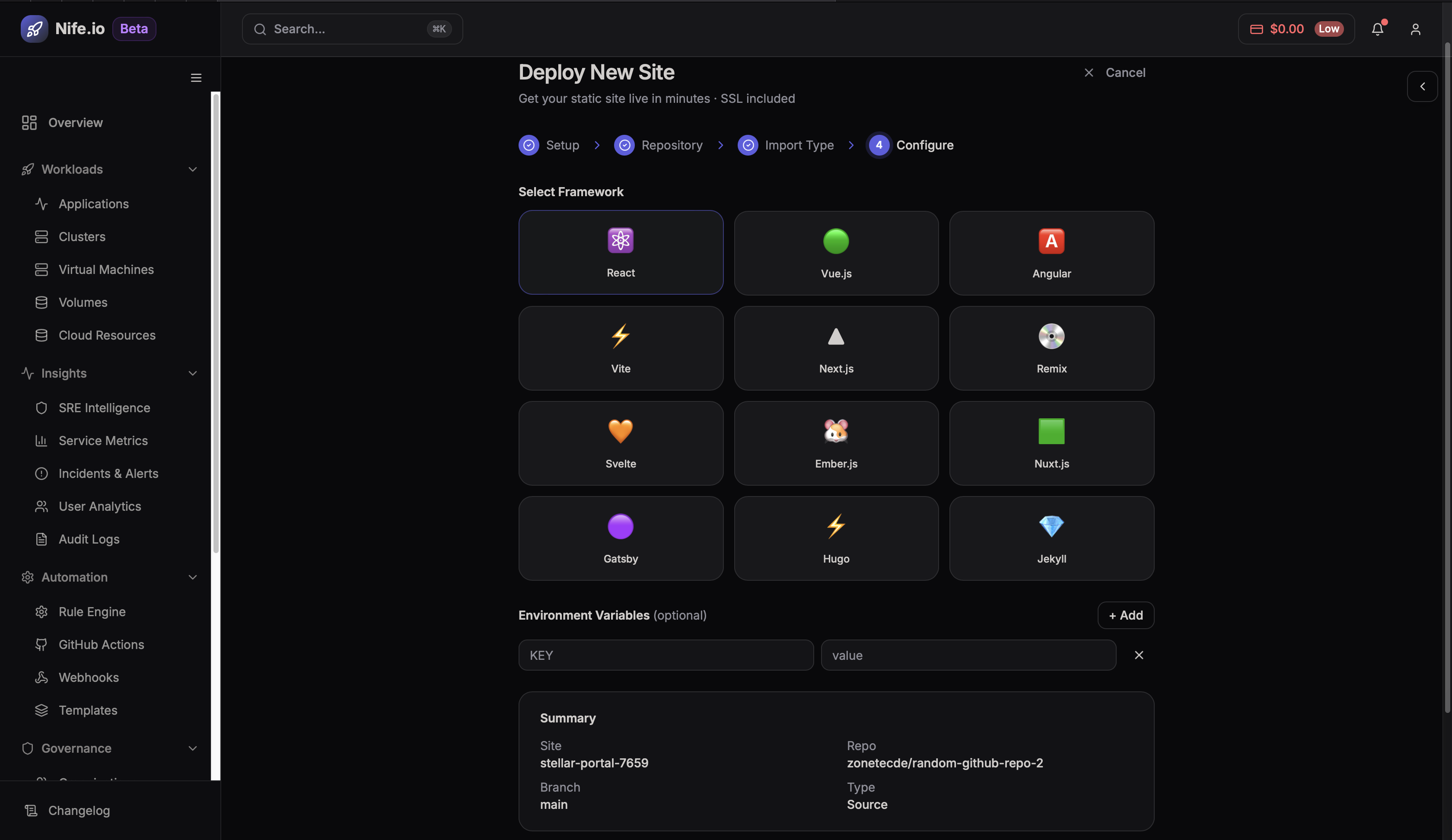
Task: Focus the KEY environment variable field
Action: [x=665, y=655]
